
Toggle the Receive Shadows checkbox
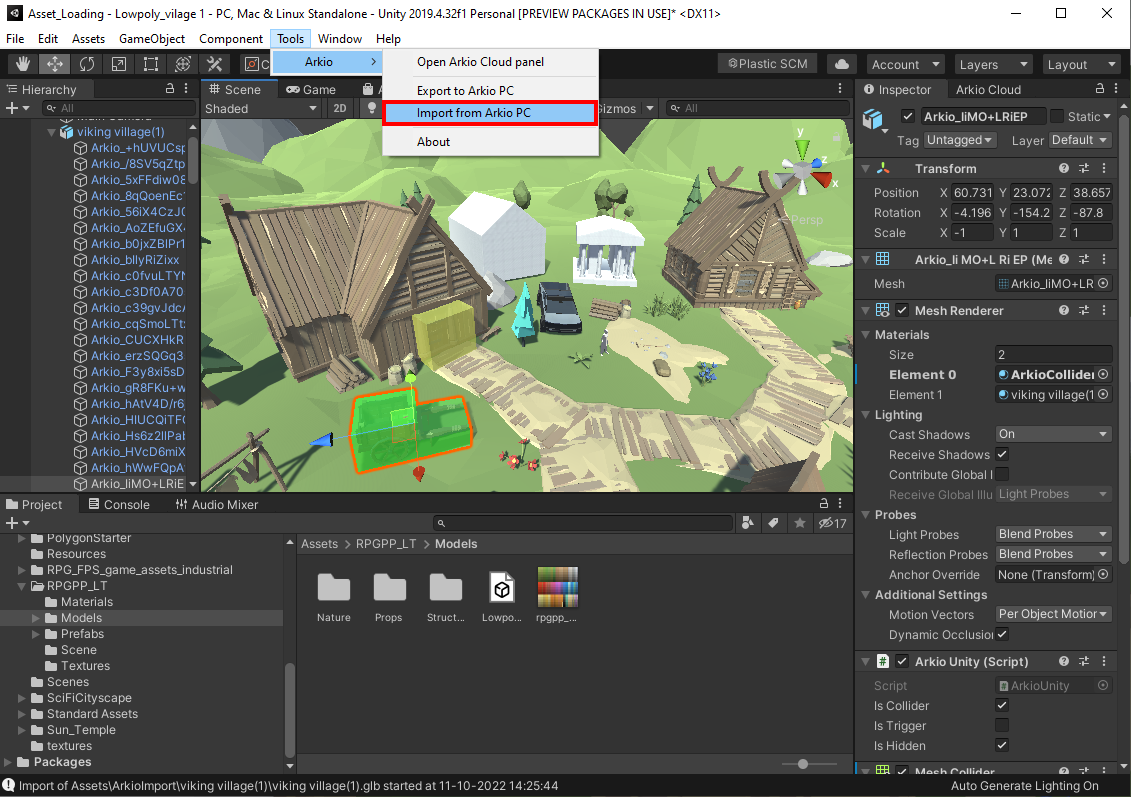coord(1002,454)
